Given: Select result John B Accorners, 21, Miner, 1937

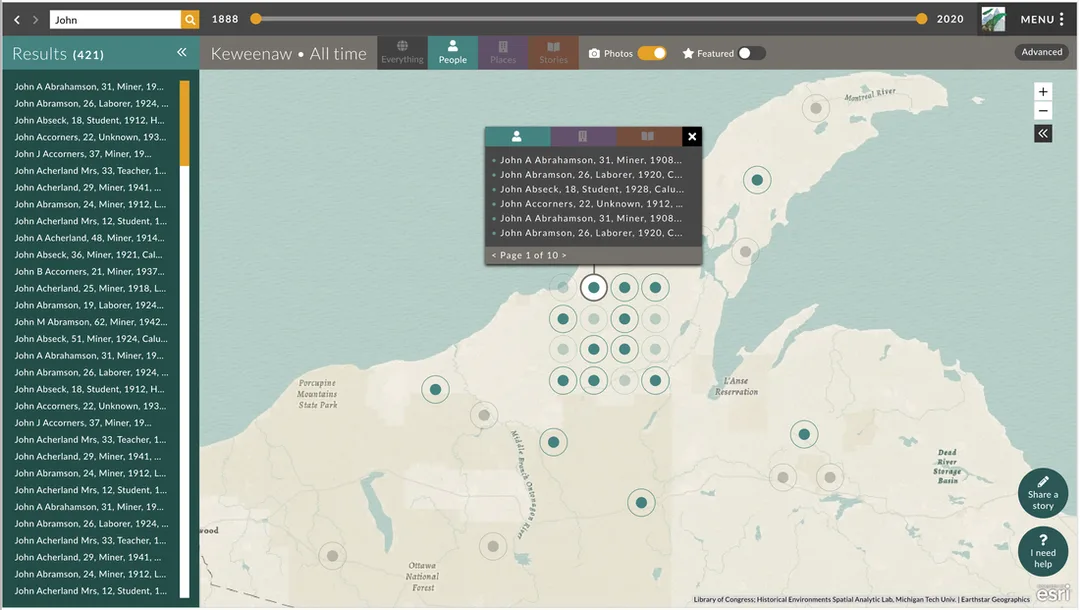Looking at the screenshot, I should point(90,271).
